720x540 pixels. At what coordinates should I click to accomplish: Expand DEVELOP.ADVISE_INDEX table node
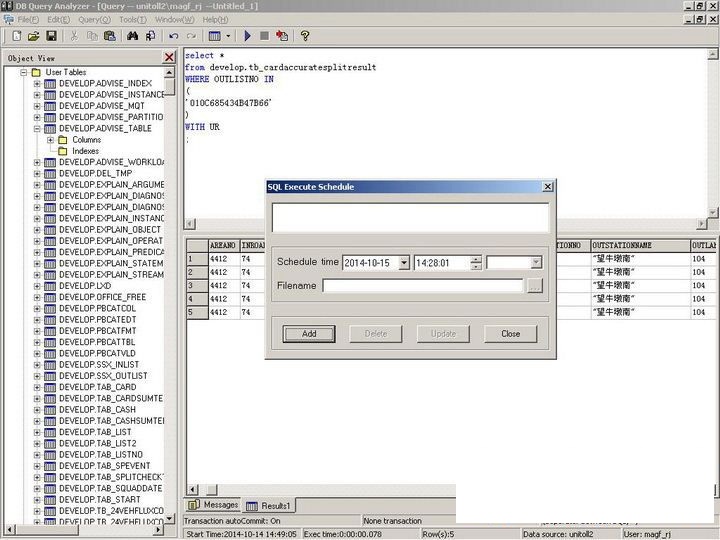pos(37,84)
